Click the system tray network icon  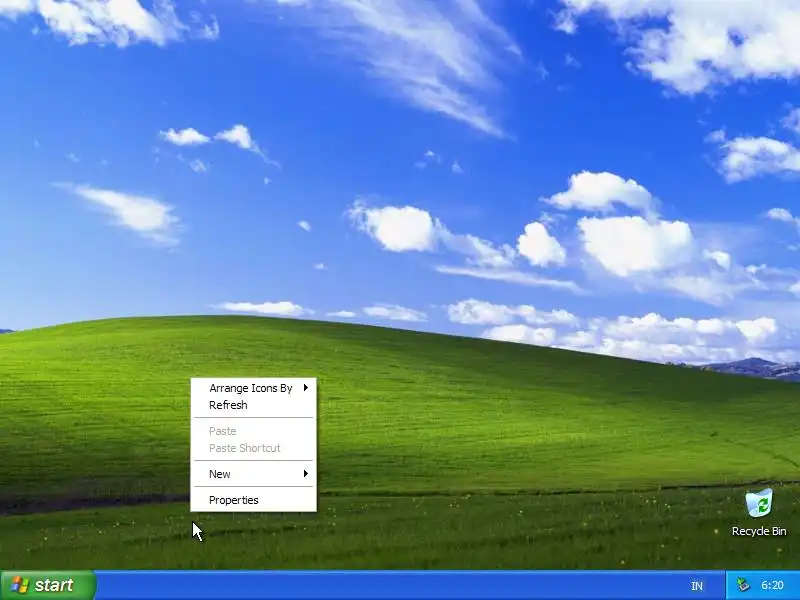click(743, 585)
